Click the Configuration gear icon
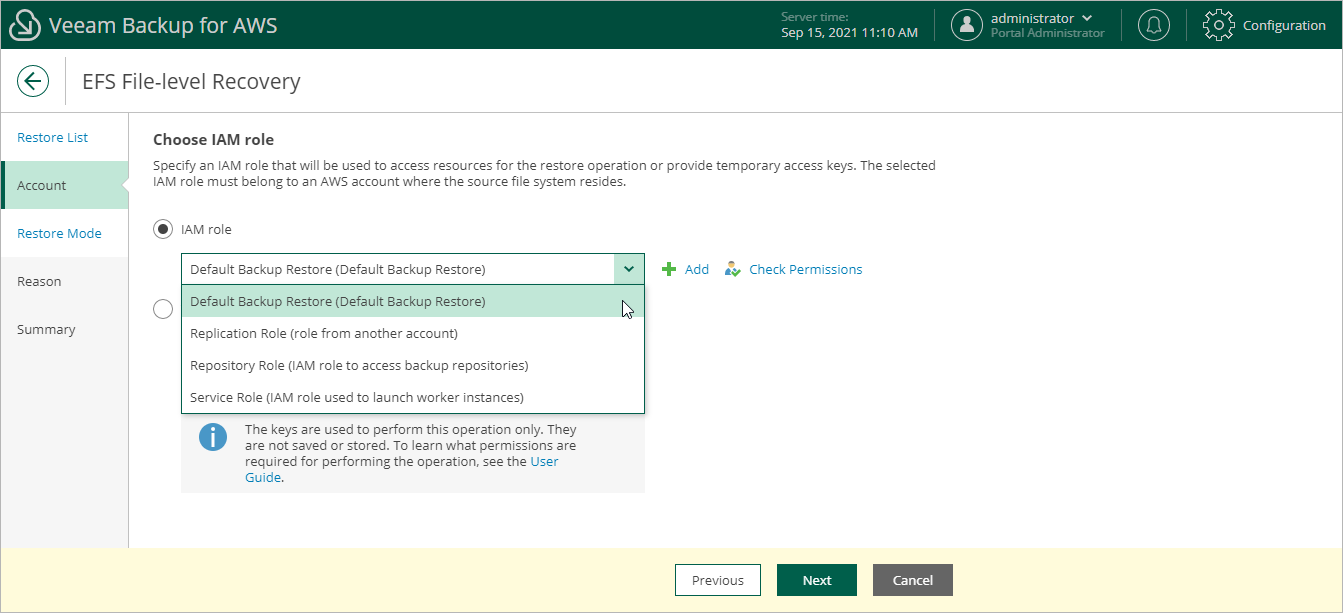Viewport: 1343px width, 613px height. tap(1218, 25)
